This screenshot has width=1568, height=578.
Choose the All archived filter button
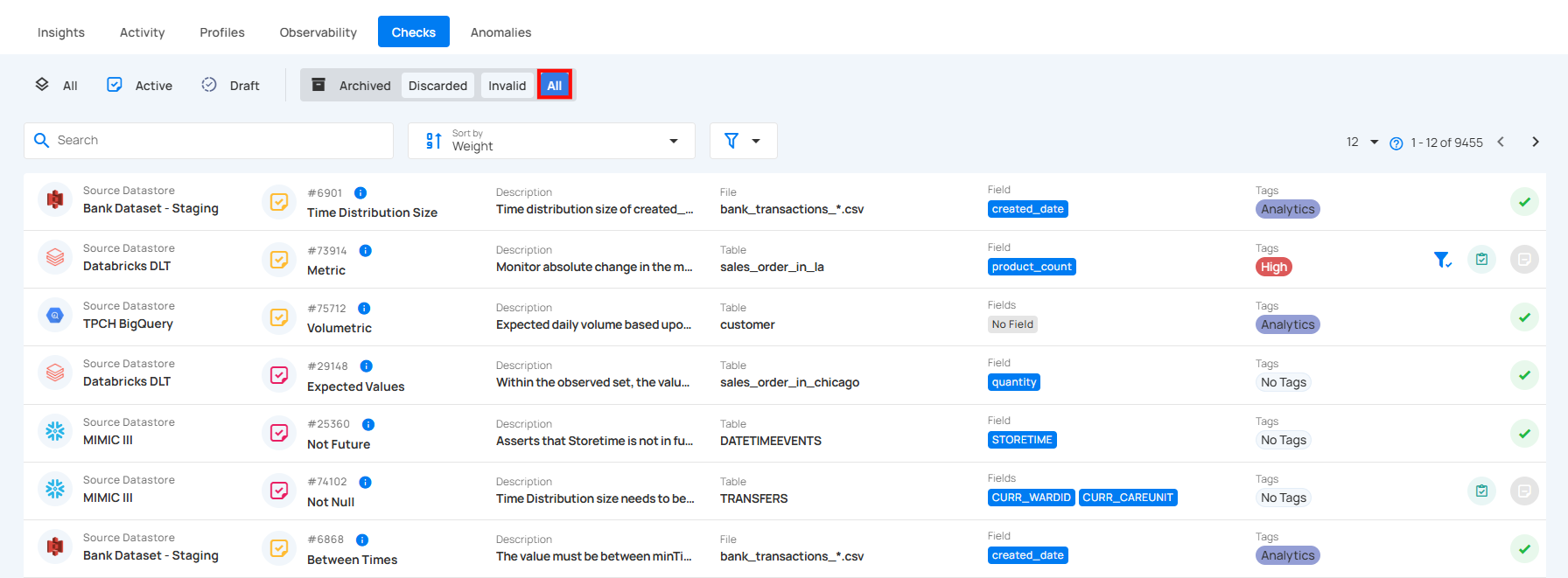[555, 85]
